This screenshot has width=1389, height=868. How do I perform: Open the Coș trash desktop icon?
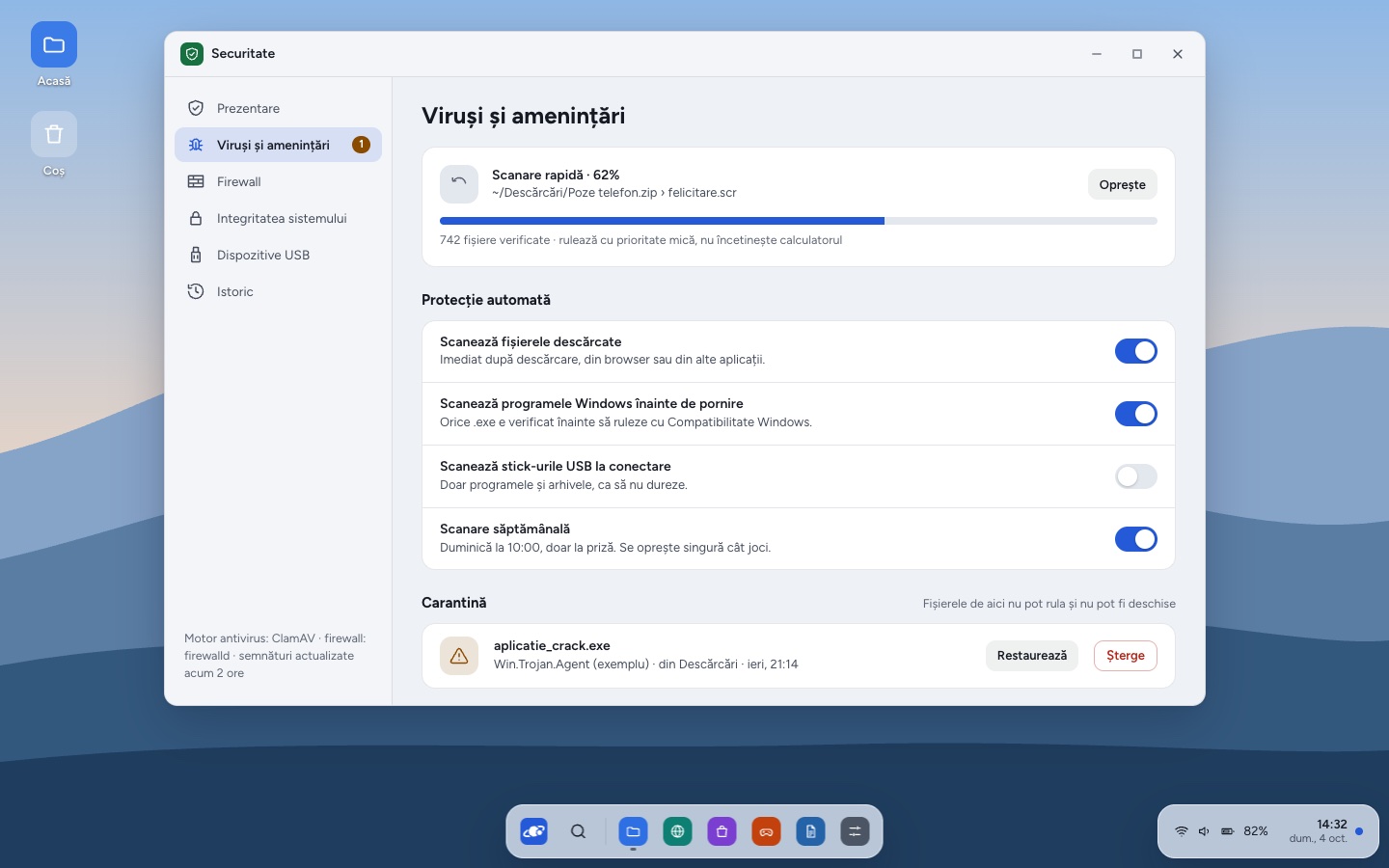[54, 145]
